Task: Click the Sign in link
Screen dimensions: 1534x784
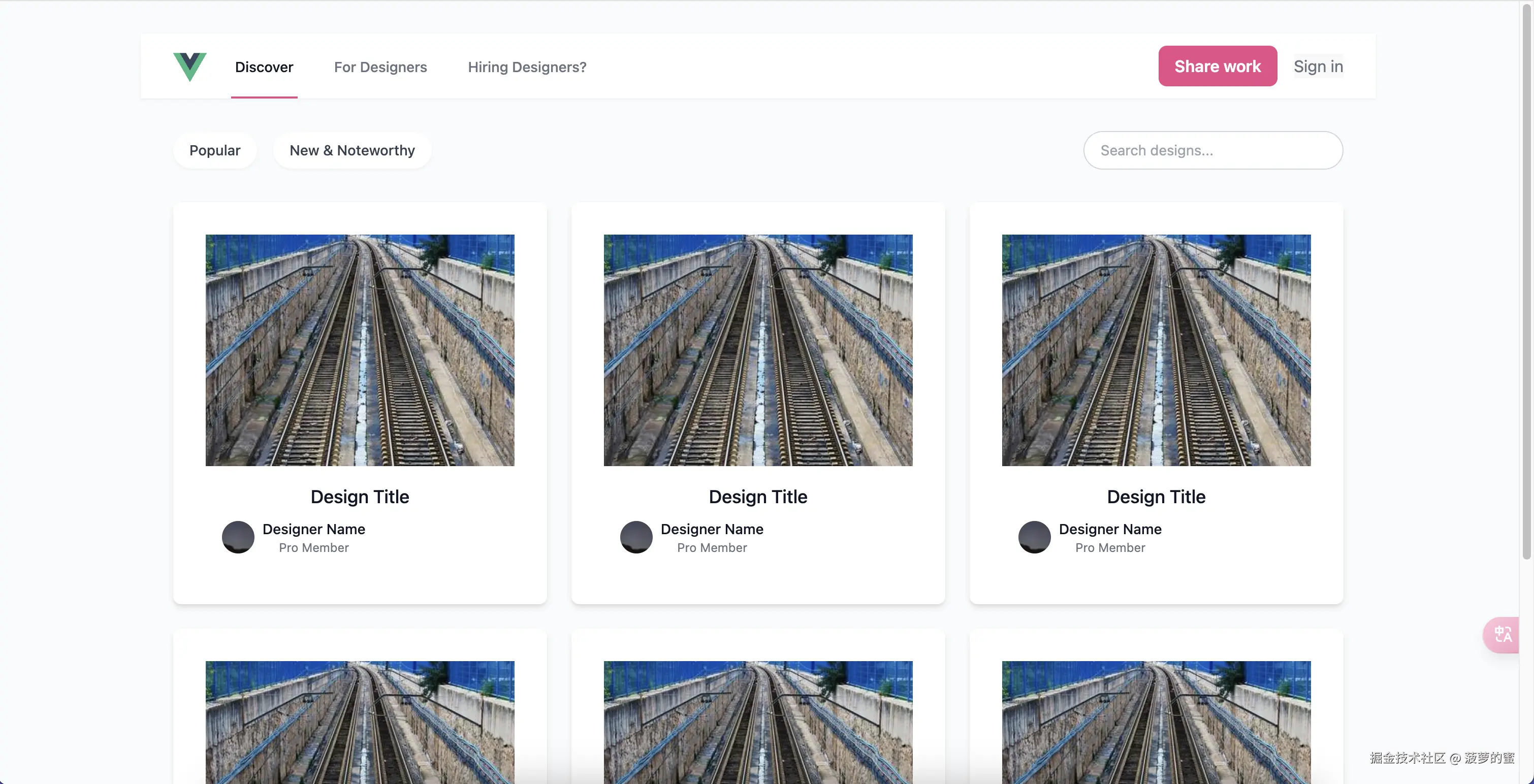Action: coord(1318,66)
